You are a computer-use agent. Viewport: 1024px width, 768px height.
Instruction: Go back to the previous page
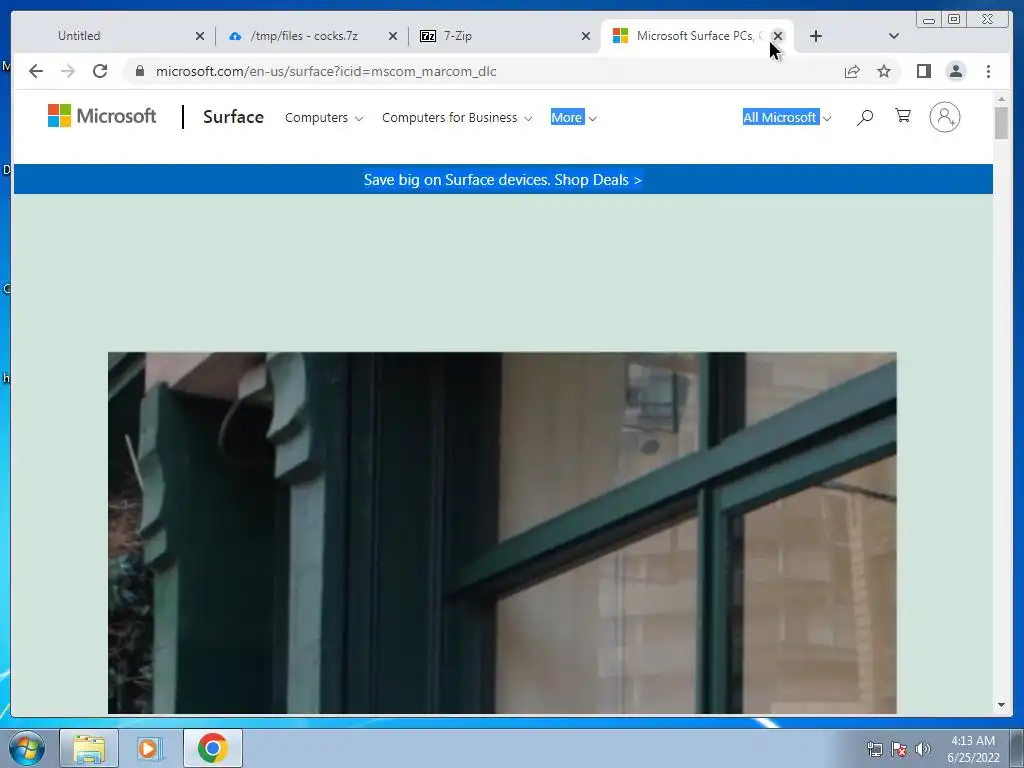pyautogui.click(x=36, y=71)
